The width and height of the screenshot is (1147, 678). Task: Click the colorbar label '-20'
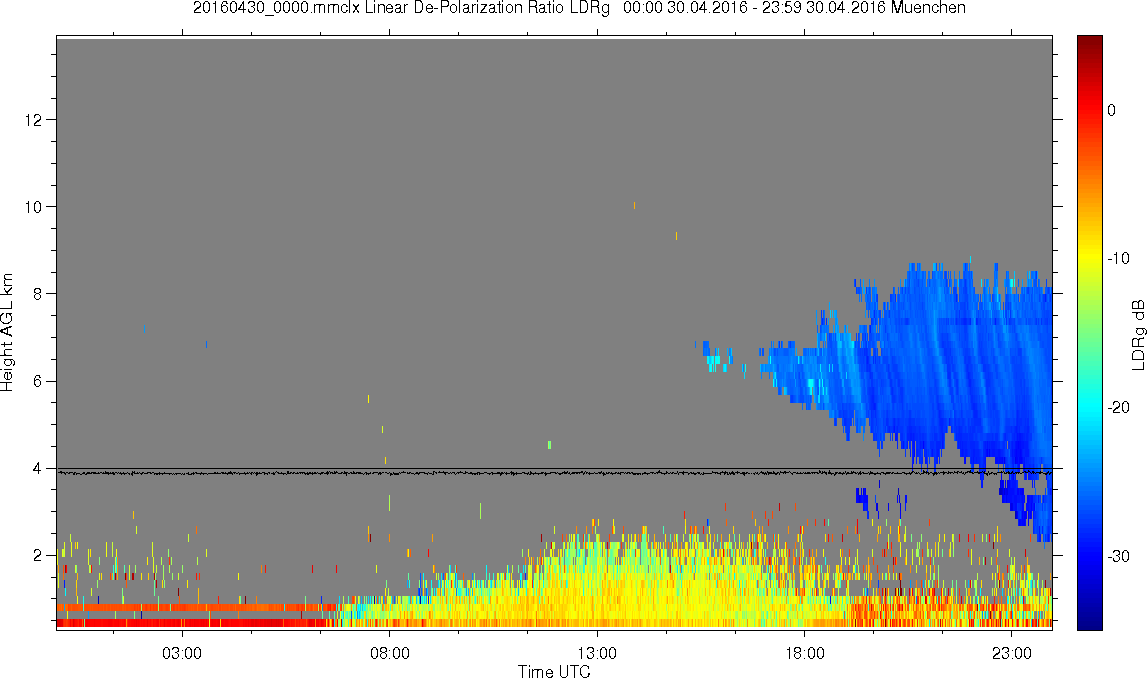tap(1118, 407)
